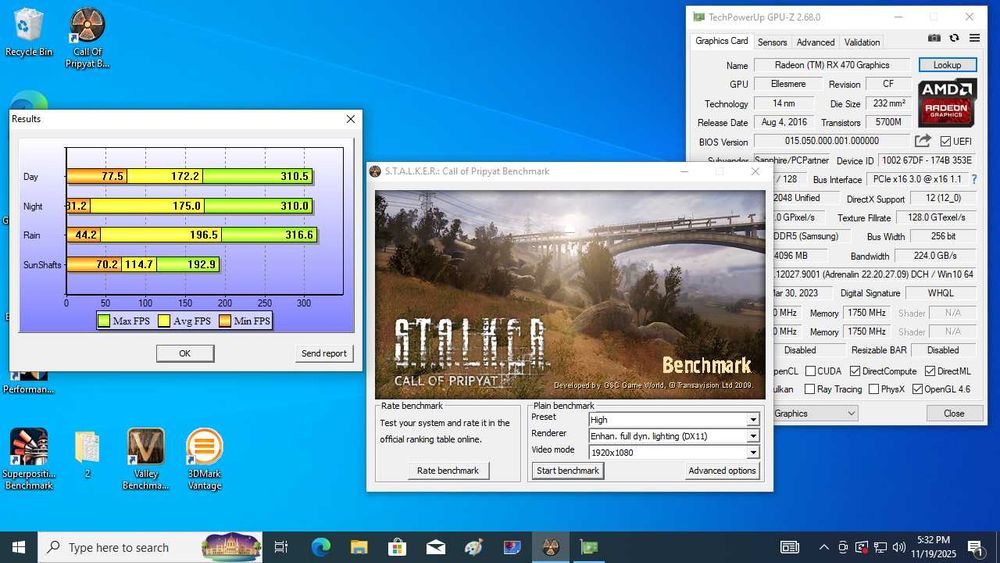Click the Rain row Avg value 196.5

coord(203,235)
